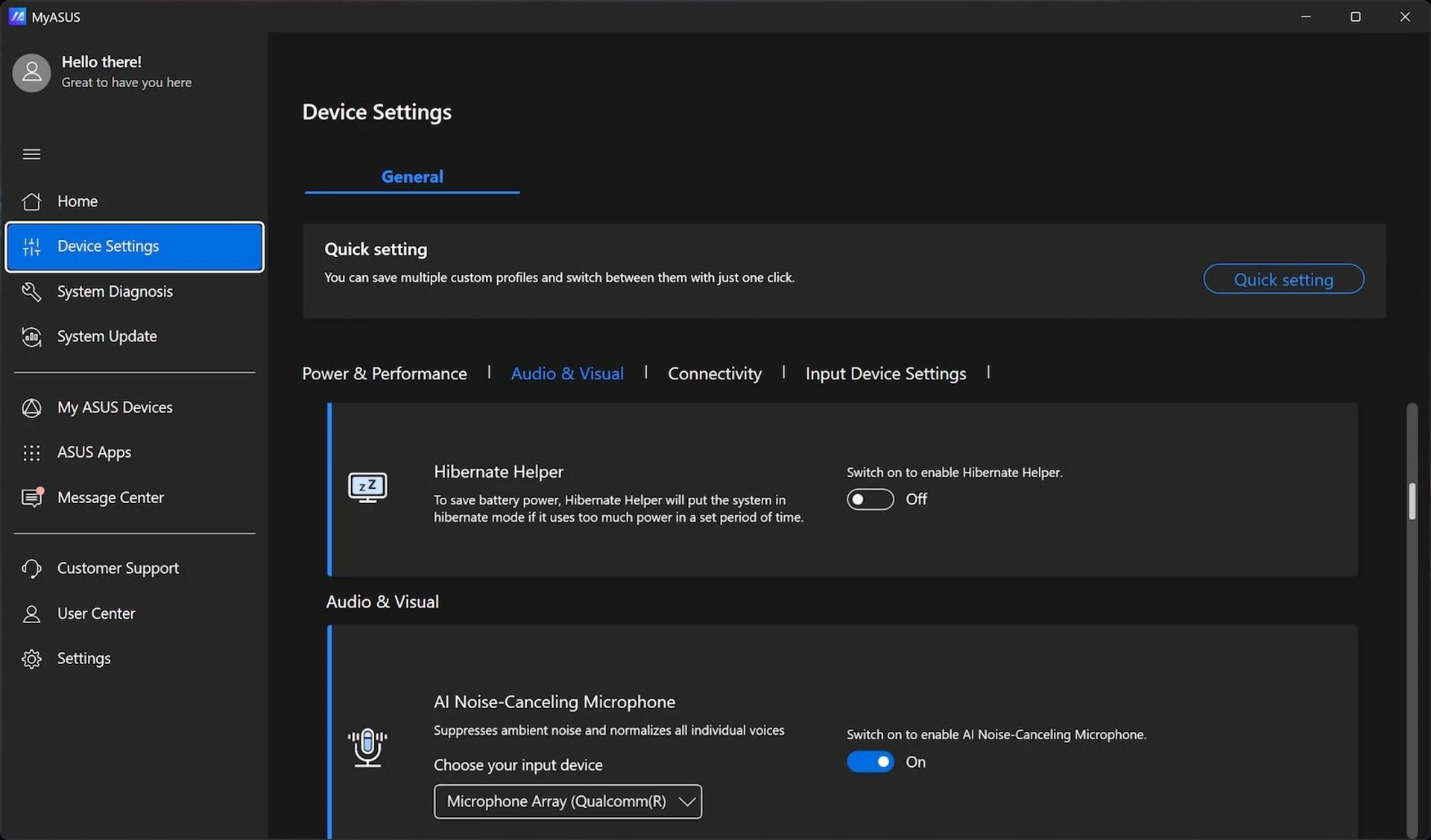The image size is (1431, 840).
Task: Click the MyASUS logo in title bar
Action: (x=17, y=16)
